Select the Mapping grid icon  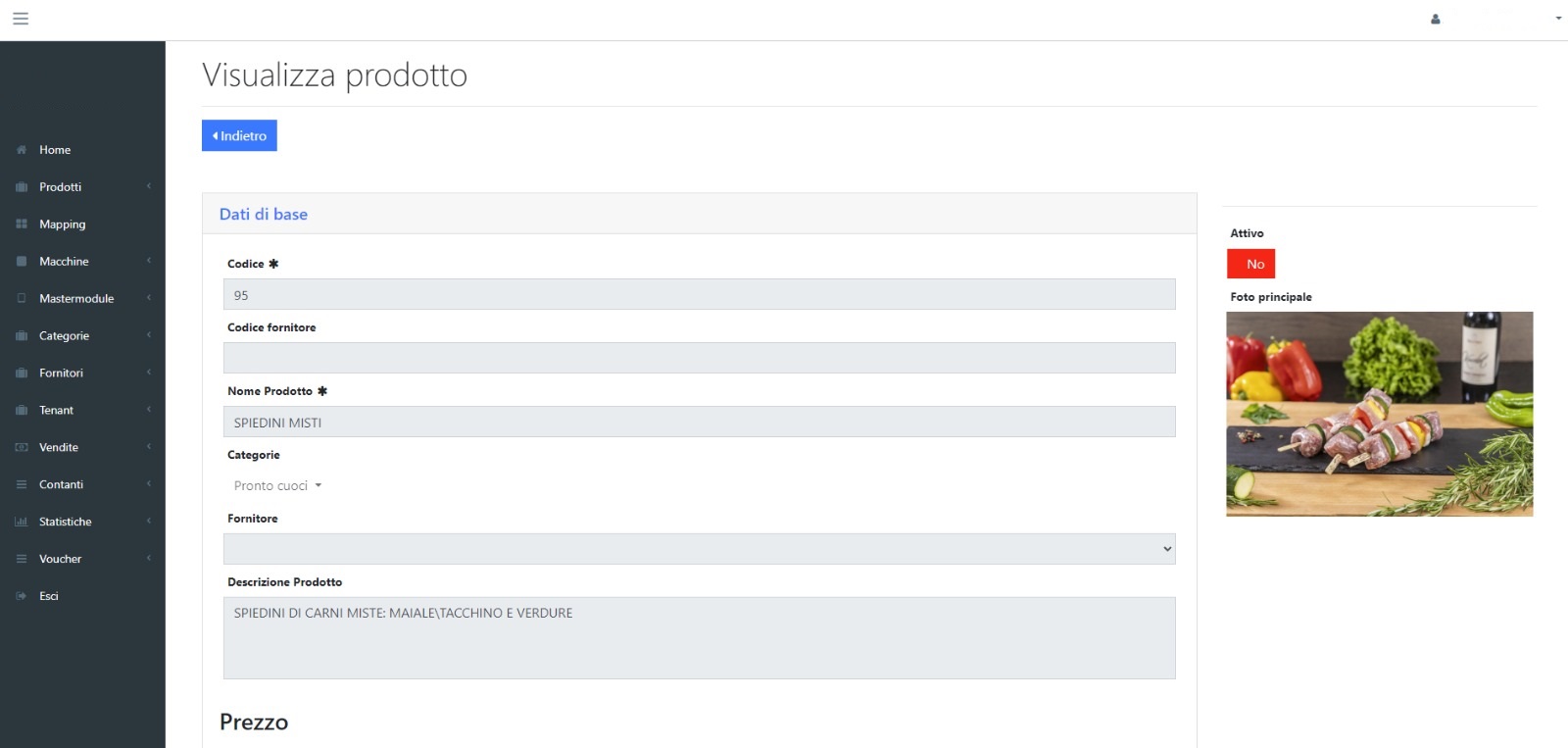coord(22,224)
